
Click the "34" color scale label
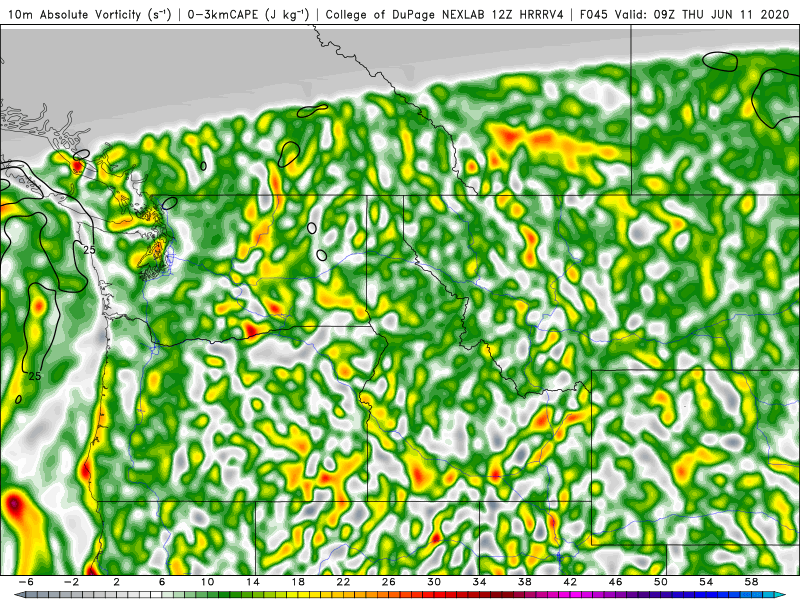pyautogui.click(x=479, y=582)
